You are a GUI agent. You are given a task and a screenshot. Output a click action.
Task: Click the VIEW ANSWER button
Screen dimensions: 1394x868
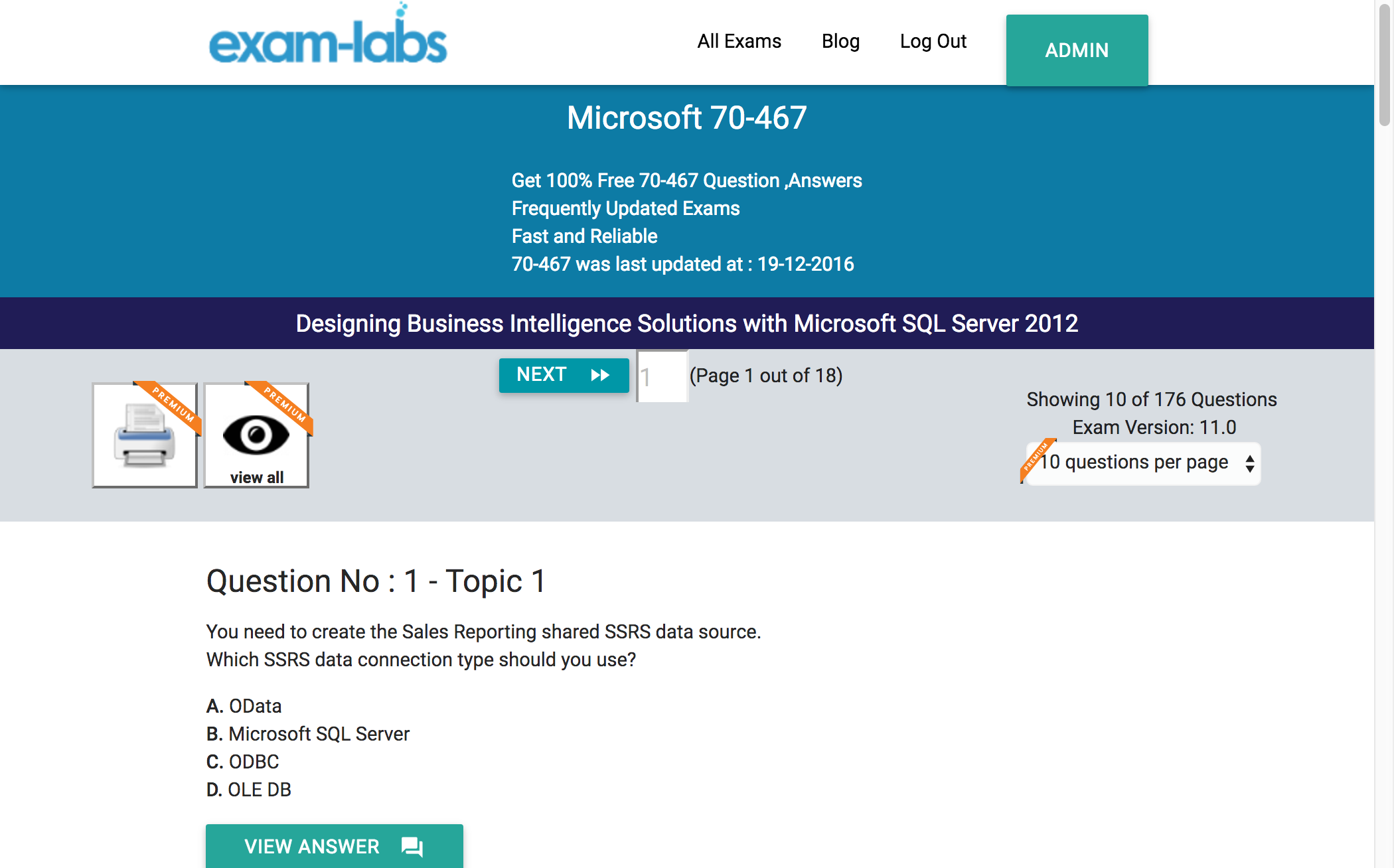335,846
